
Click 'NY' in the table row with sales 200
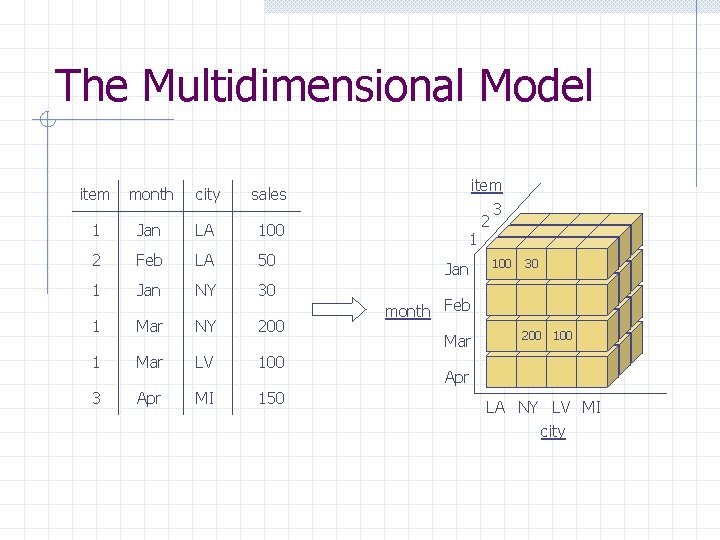205,326
